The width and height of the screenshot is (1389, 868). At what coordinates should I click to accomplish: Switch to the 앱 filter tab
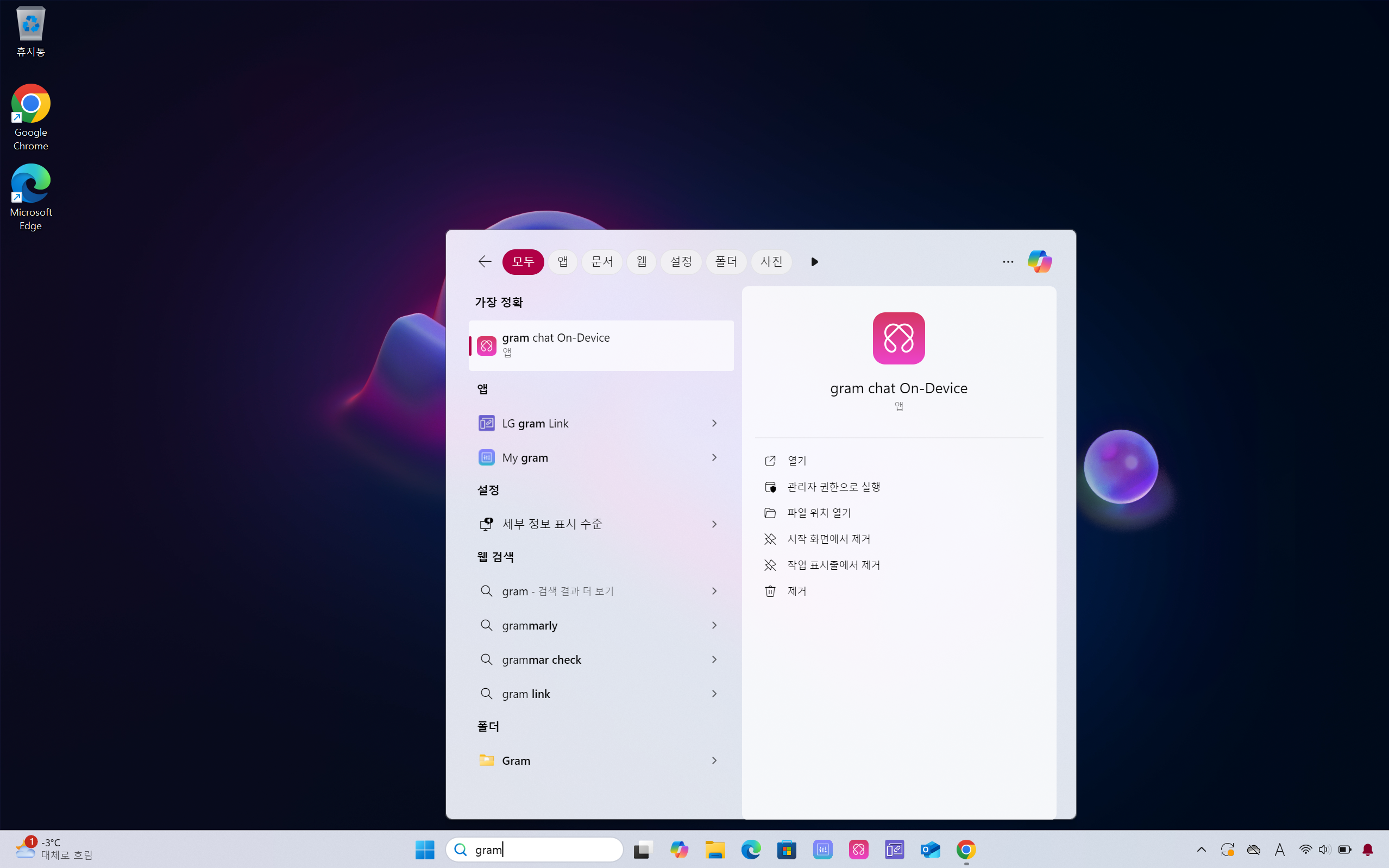[562, 262]
